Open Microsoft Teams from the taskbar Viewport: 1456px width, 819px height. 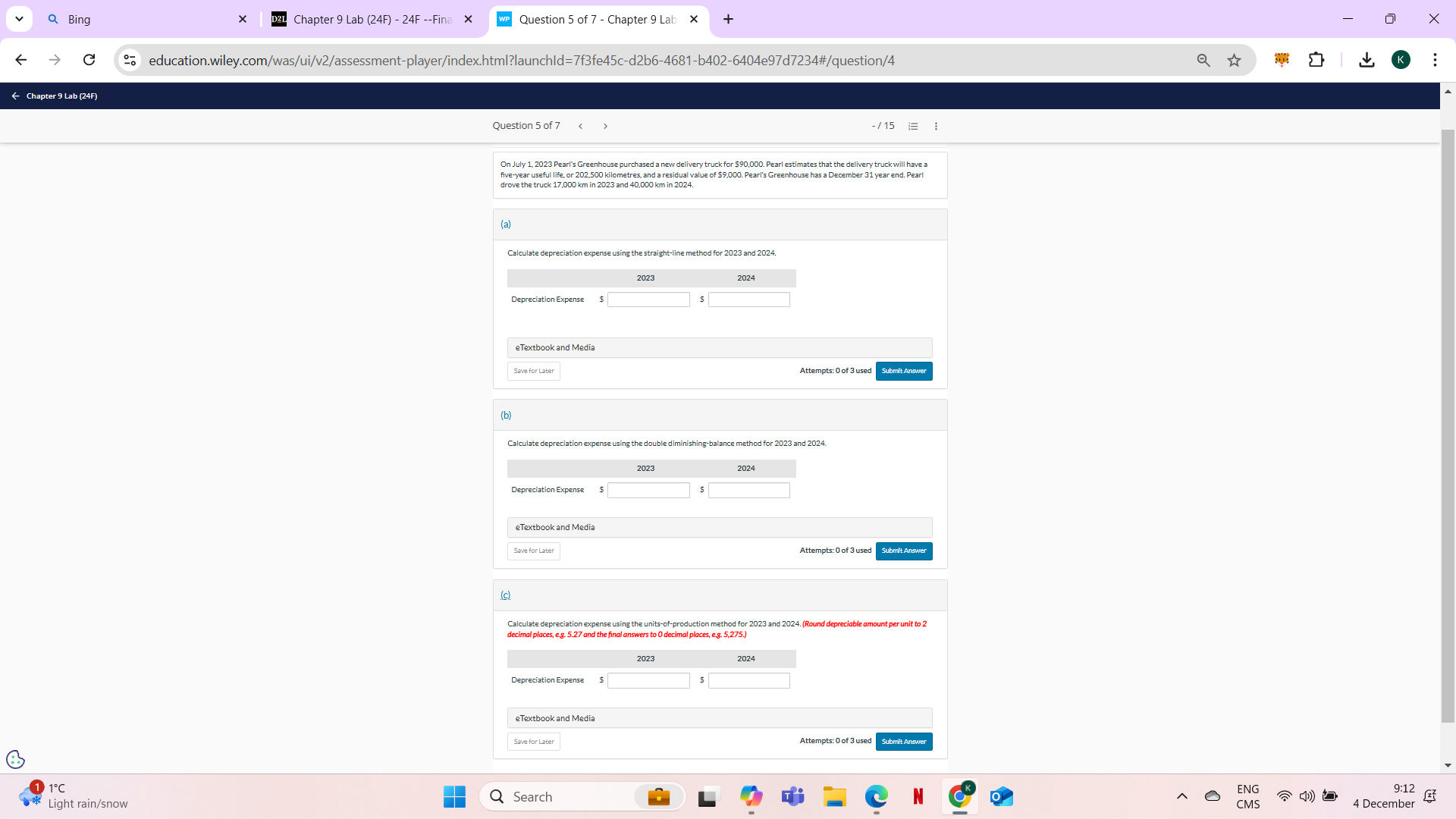792,796
